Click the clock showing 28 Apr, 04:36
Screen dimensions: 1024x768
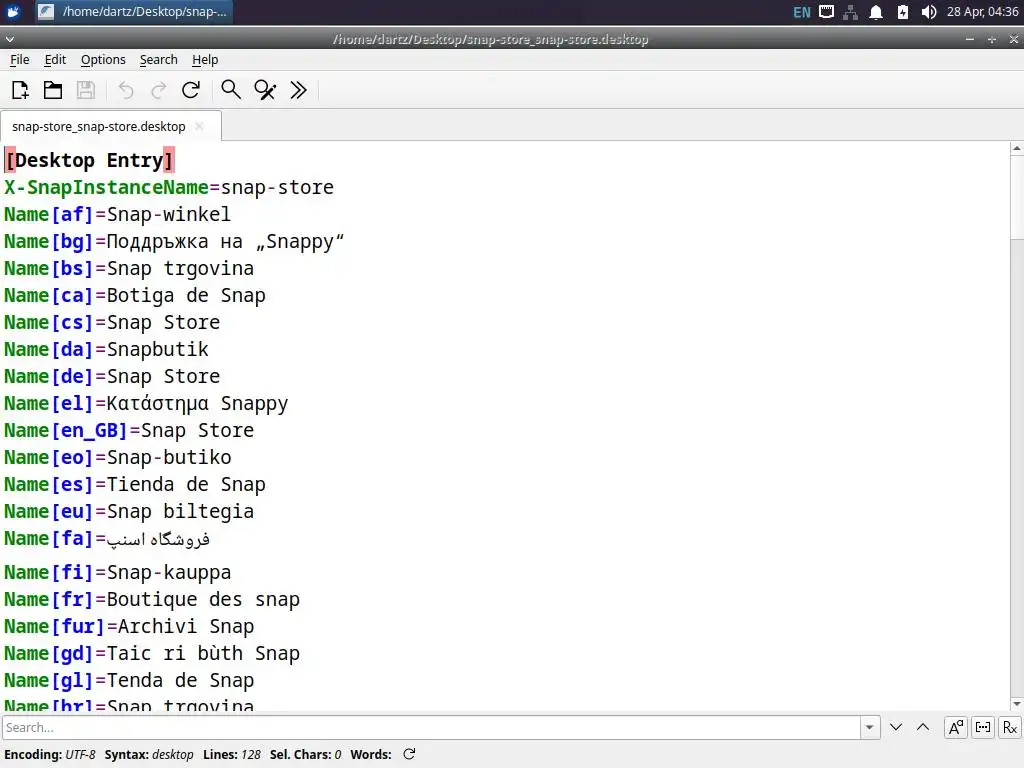pos(983,12)
